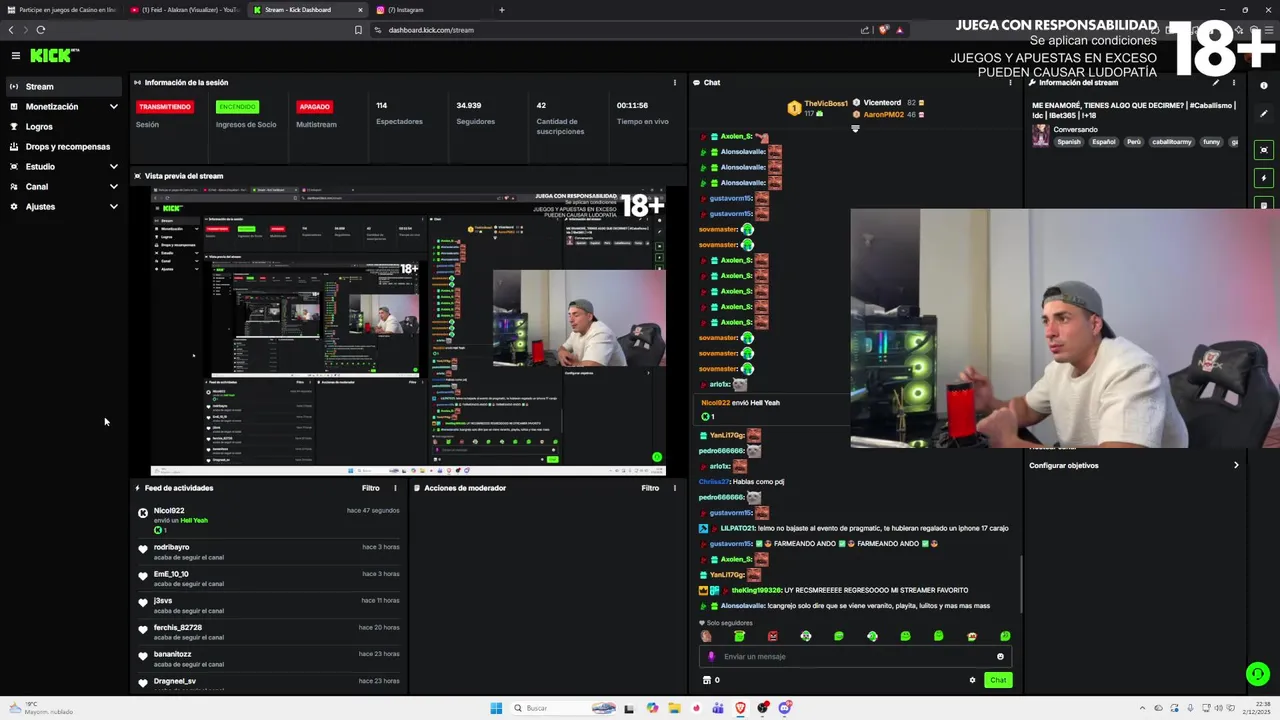
Task: Select bananitozz follow entry in feed
Action: pos(269,658)
